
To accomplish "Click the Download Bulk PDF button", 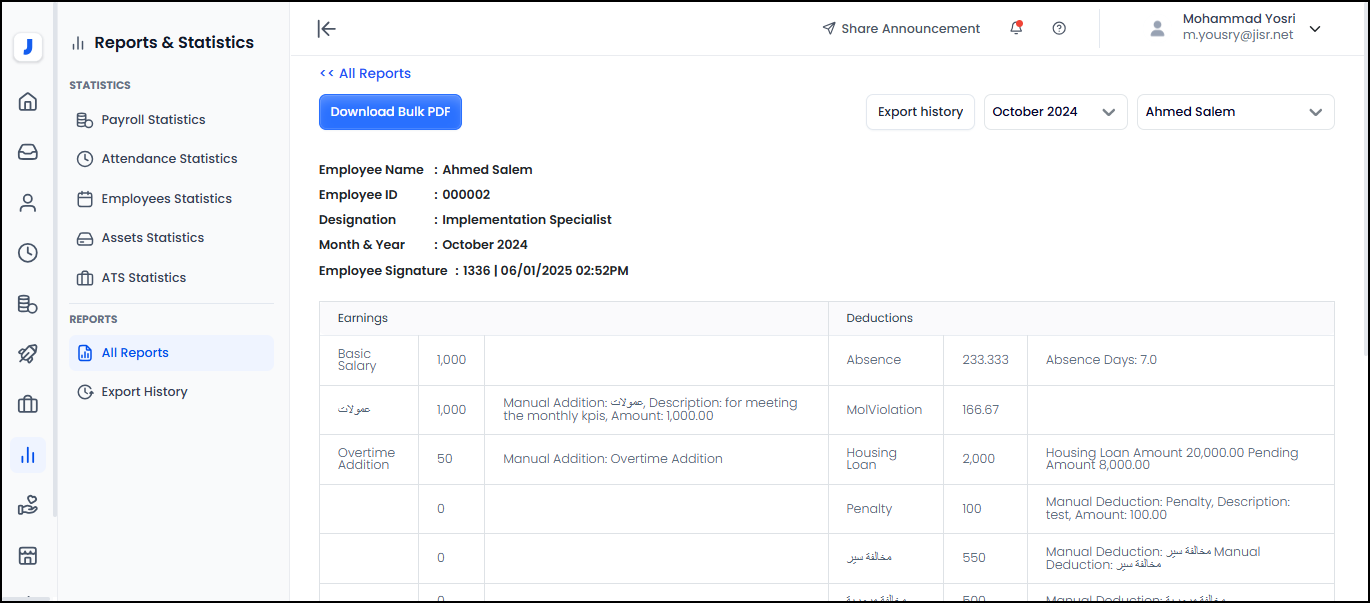I will [390, 112].
